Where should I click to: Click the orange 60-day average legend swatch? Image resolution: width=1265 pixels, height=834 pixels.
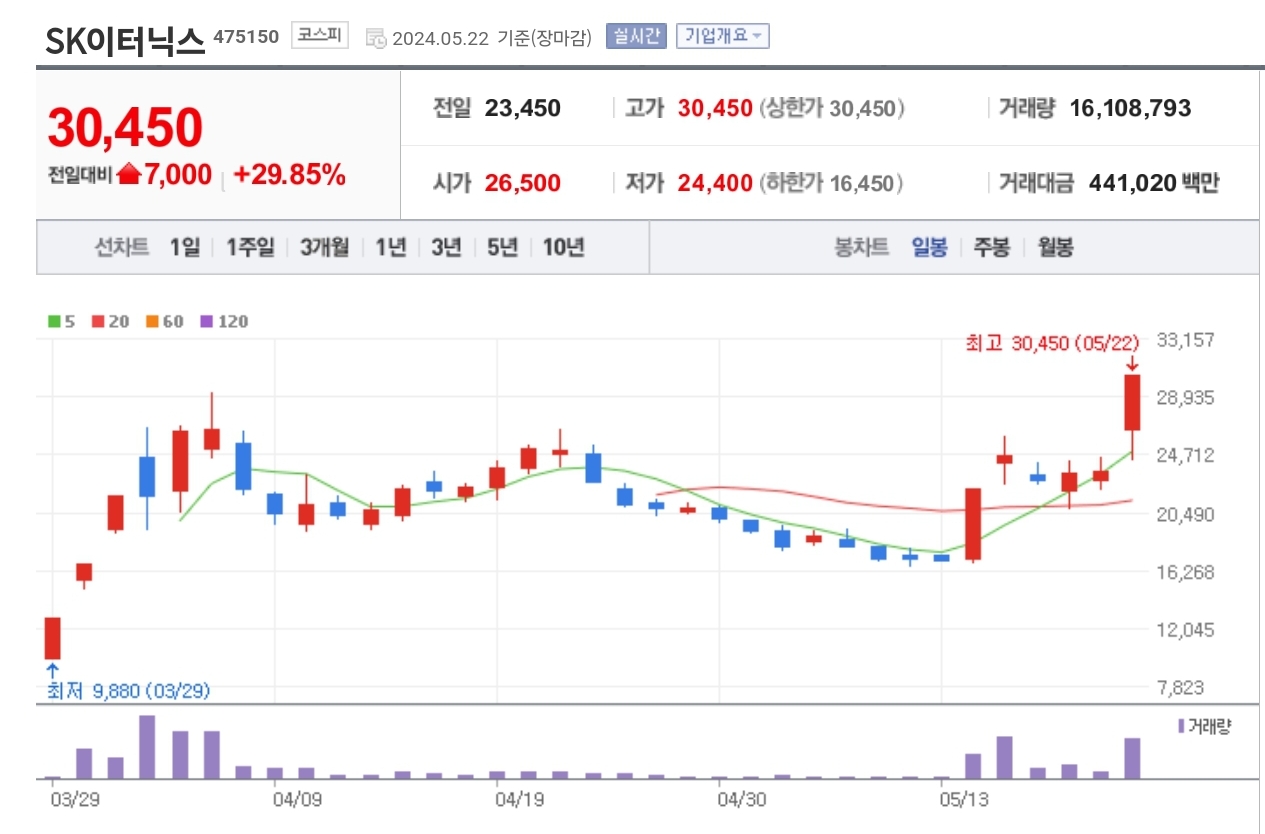point(151,322)
